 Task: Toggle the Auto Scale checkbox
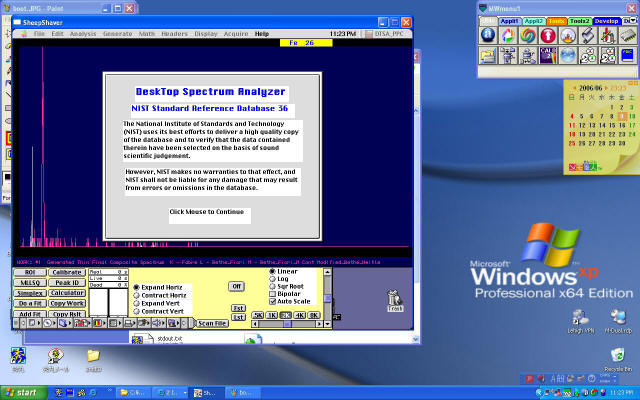[272, 301]
